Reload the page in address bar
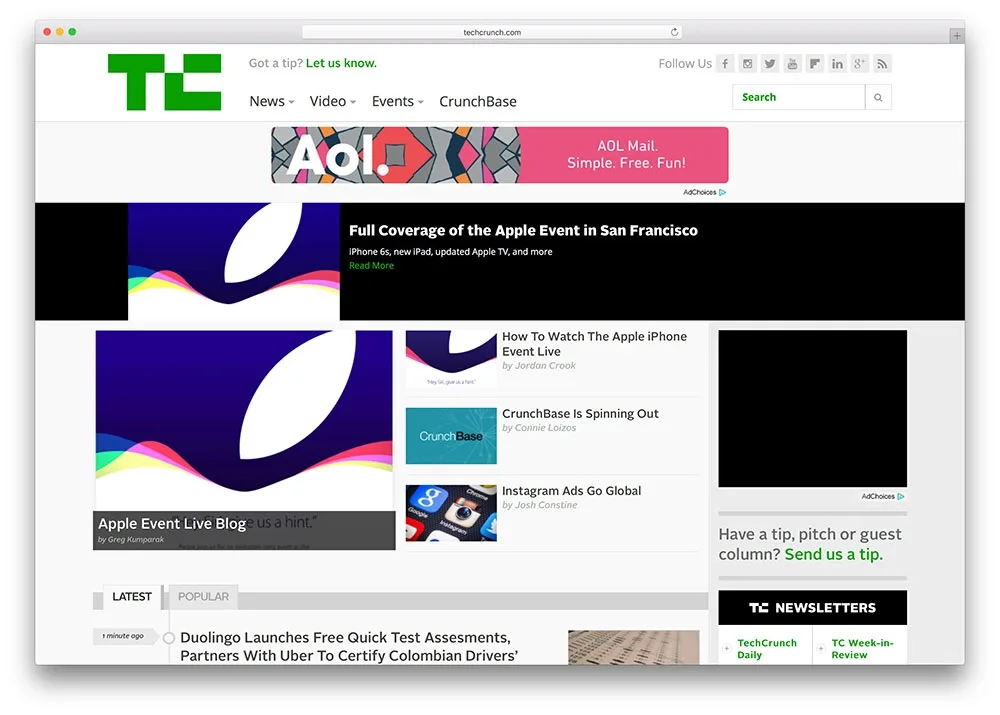This screenshot has height=715, width=1000. (x=674, y=32)
